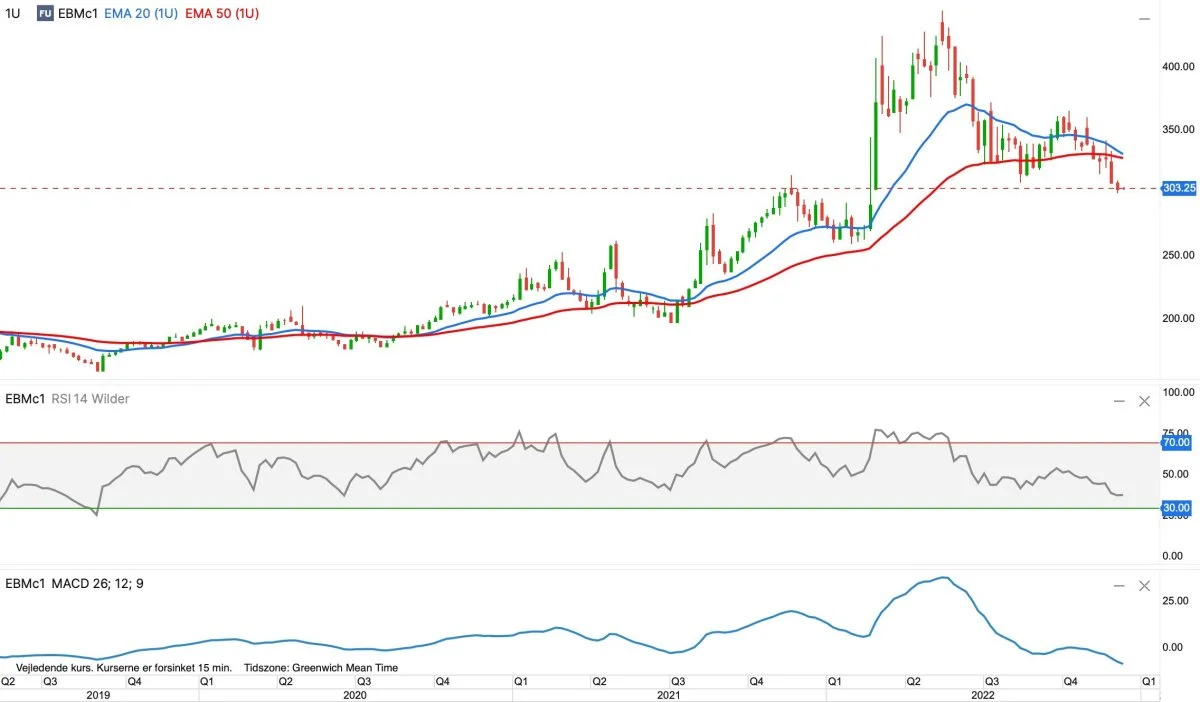Open the EBMc1 RSI 14 Wilder label
Viewport: 1200px width, 702px height.
coord(68,399)
